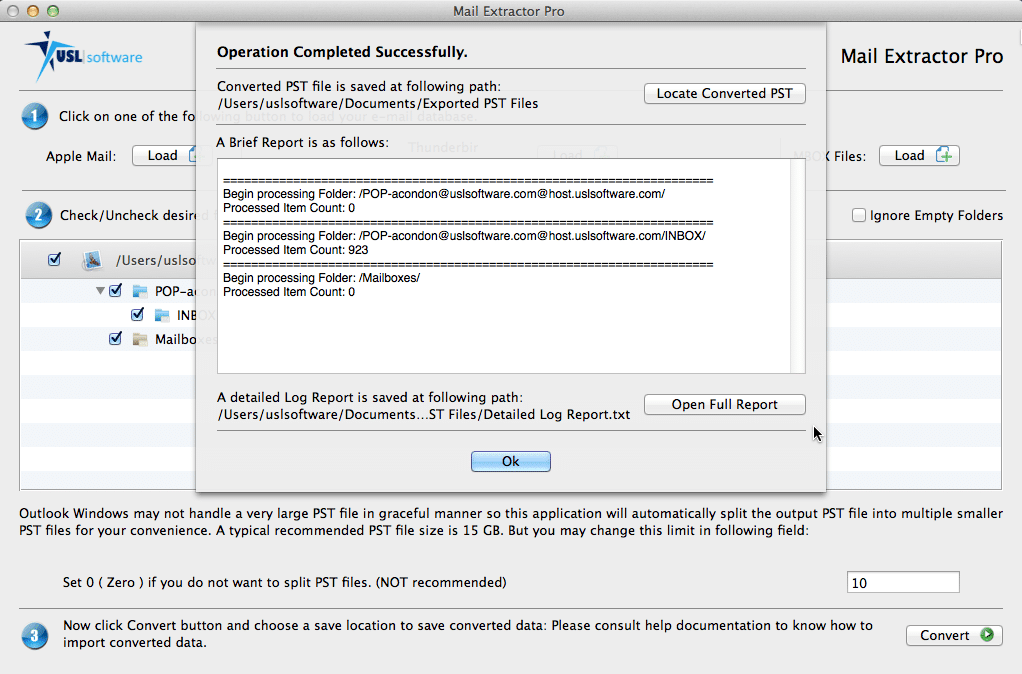
Task: Enable the Ignore Empty Folders checkbox
Action: pyautogui.click(x=858, y=215)
